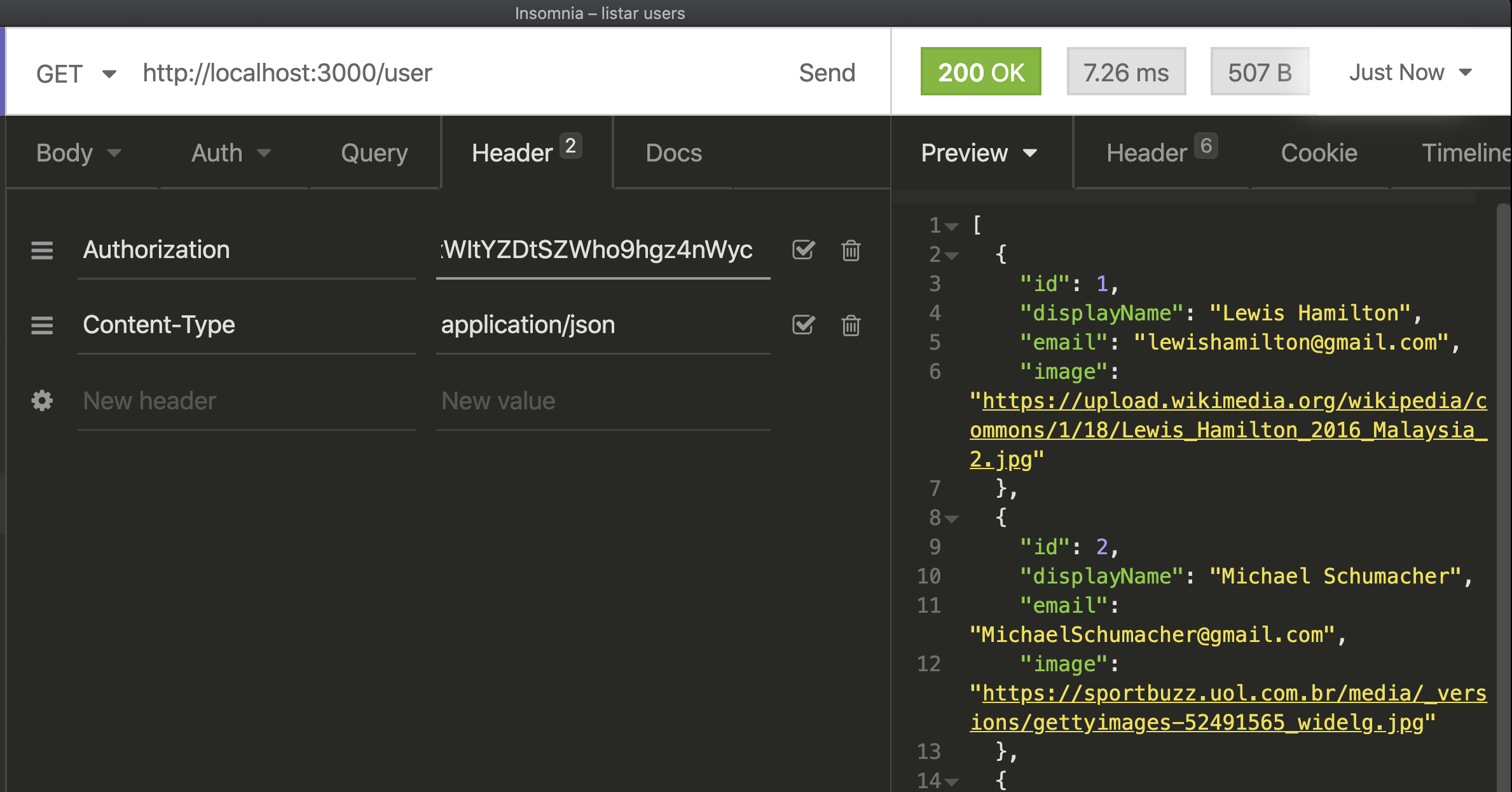The image size is (1512, 792).
Task: Delete the Authorization header with trash icon
Action: click(851, 250)
